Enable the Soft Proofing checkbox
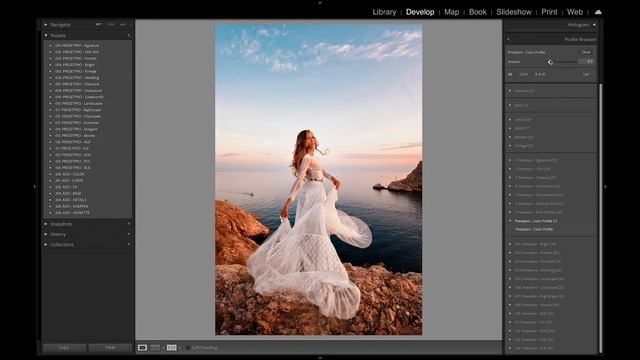The height and width of the screenshot is (360, 640). (x=188, y=348)
